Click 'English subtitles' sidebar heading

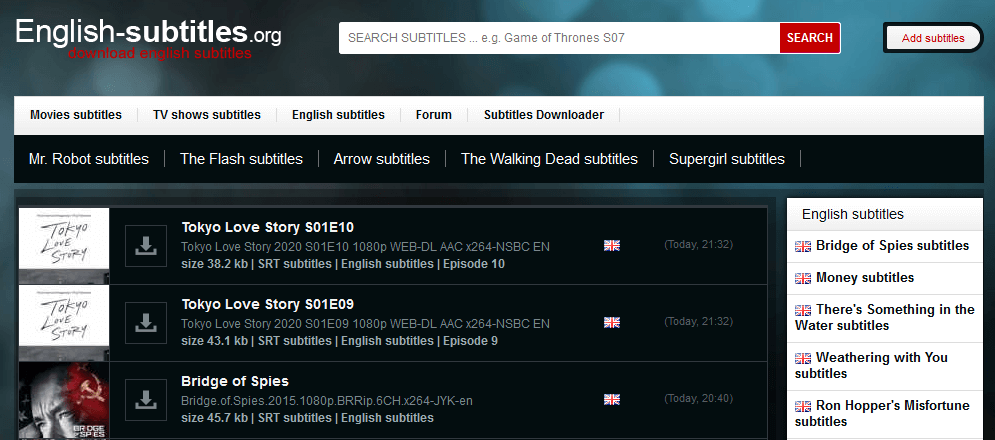(x=853, y=214)
